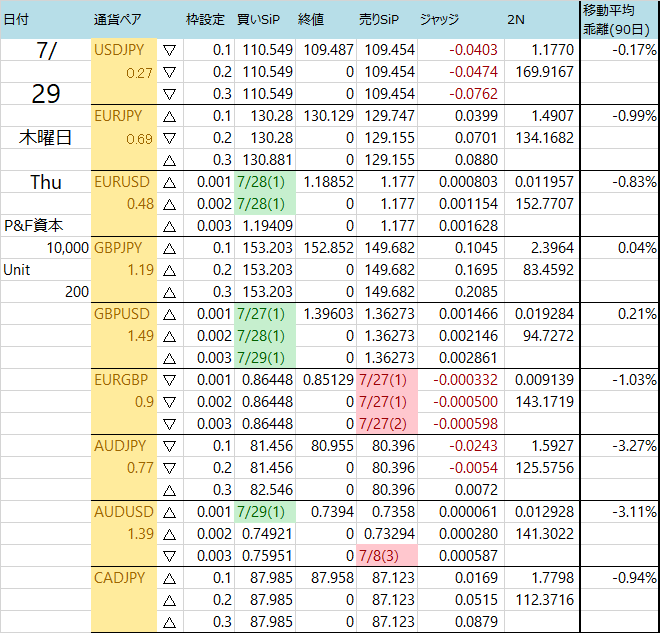660x633 pixels.
Task: Click the down triangle beside USDJPY label
Action: [169, 51]
